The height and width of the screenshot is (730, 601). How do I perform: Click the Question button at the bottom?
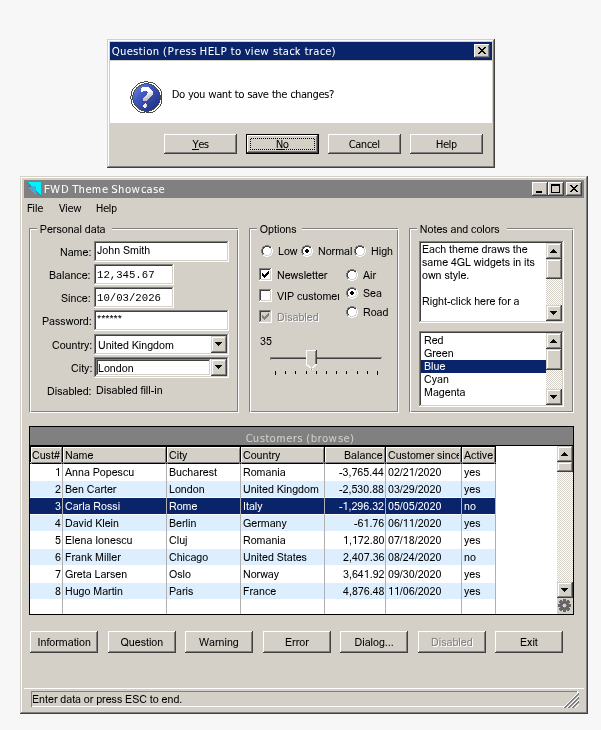[142, 642]
